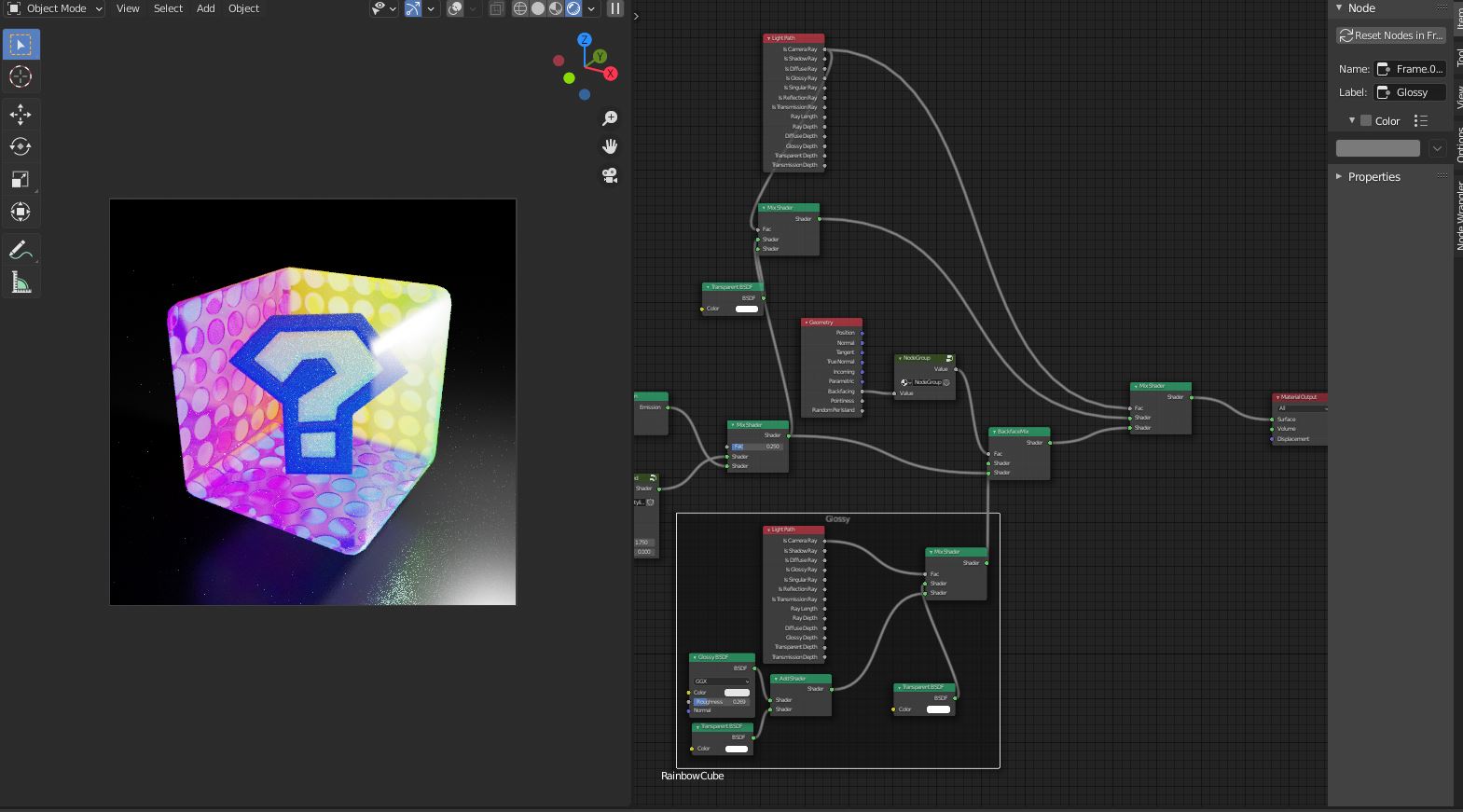Open the Add menu

205,8
